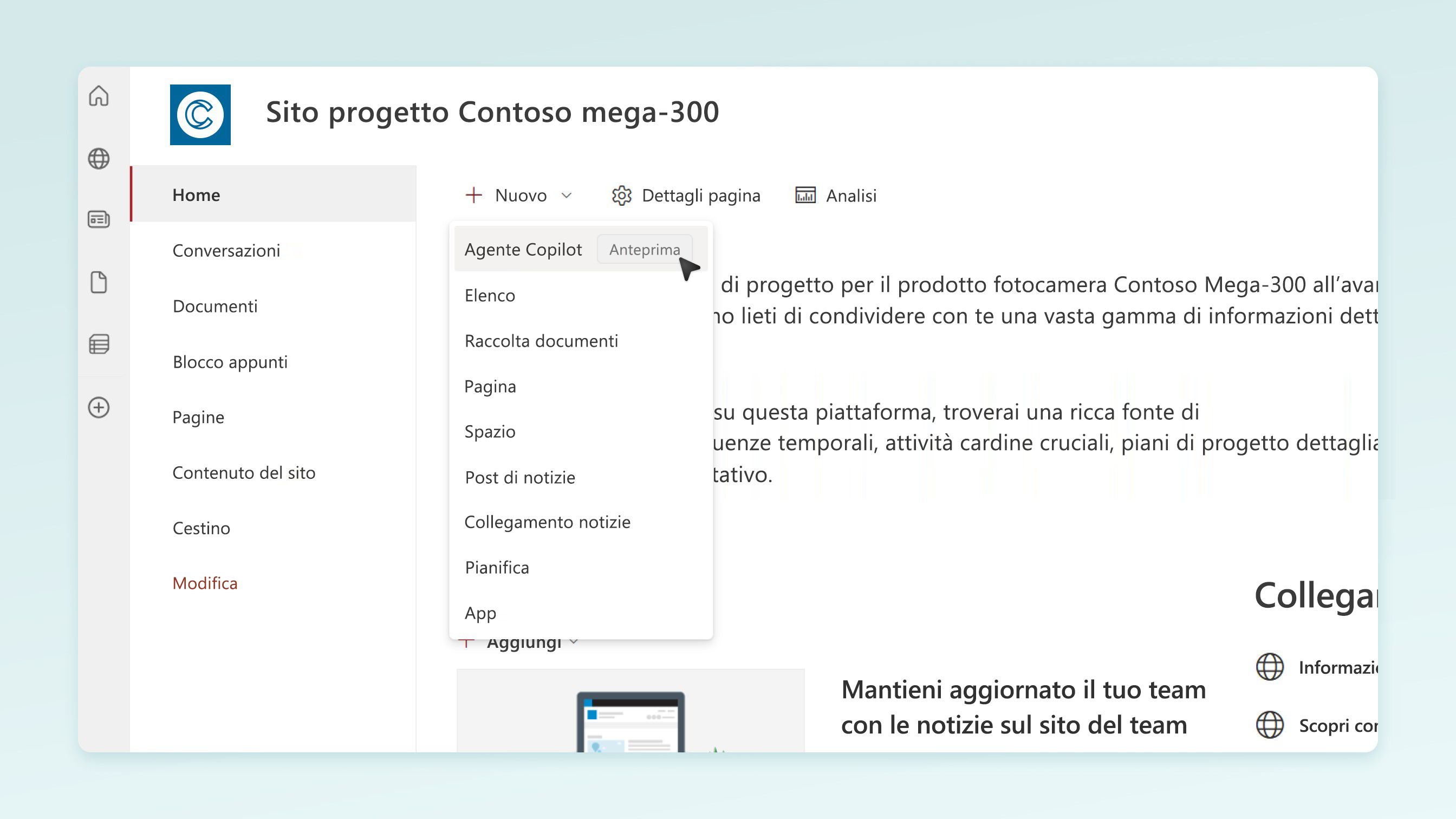Screen dimensions: 1456x819
Task: Click Modifica link in sidebar
Action: pos(204,583)
